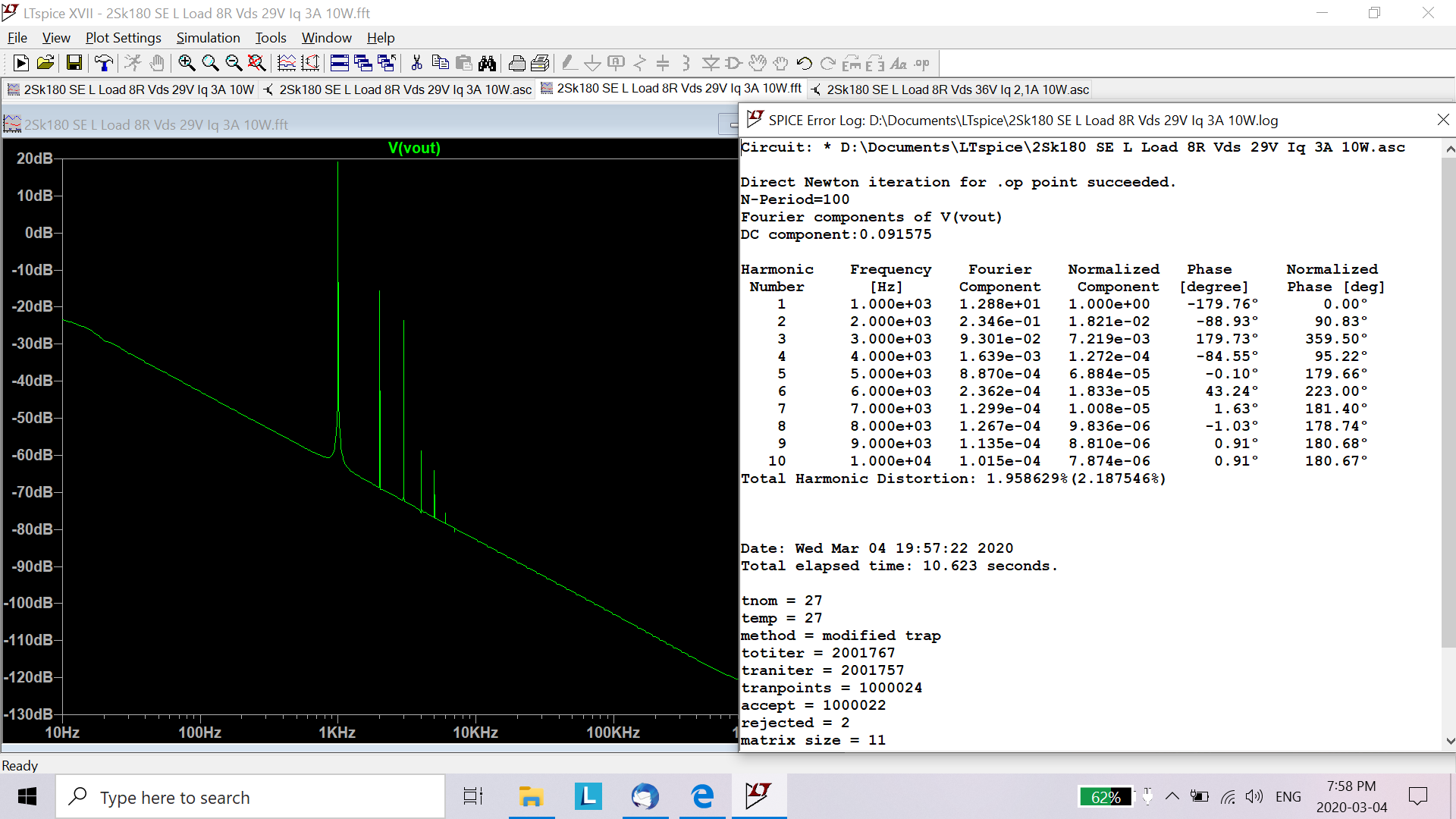This screenshot has height=819, width=1456.
Task: Click LTspice icon in taskbar
Action: coord(759,797)
